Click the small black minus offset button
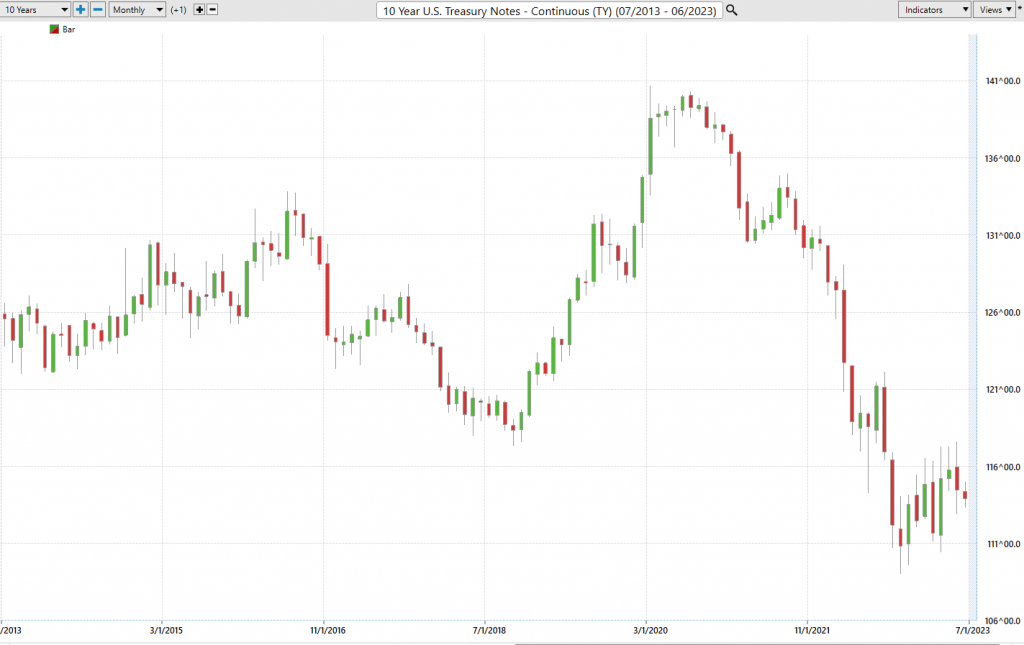The image size is (1024, 645). (x=212, y=10)
